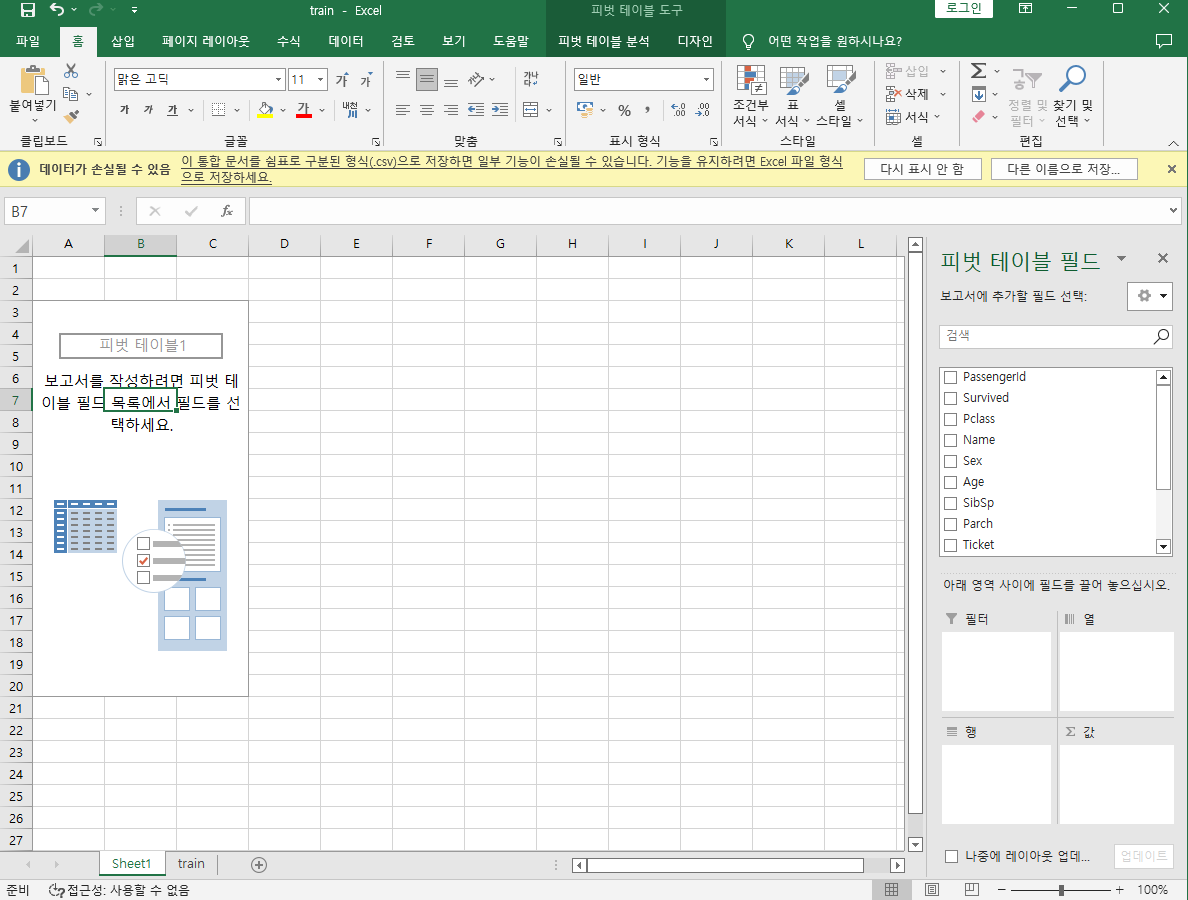Collapse the ribbon with the chevron
Screen dimensions: 1188x900
click(x=1173, y=142)
